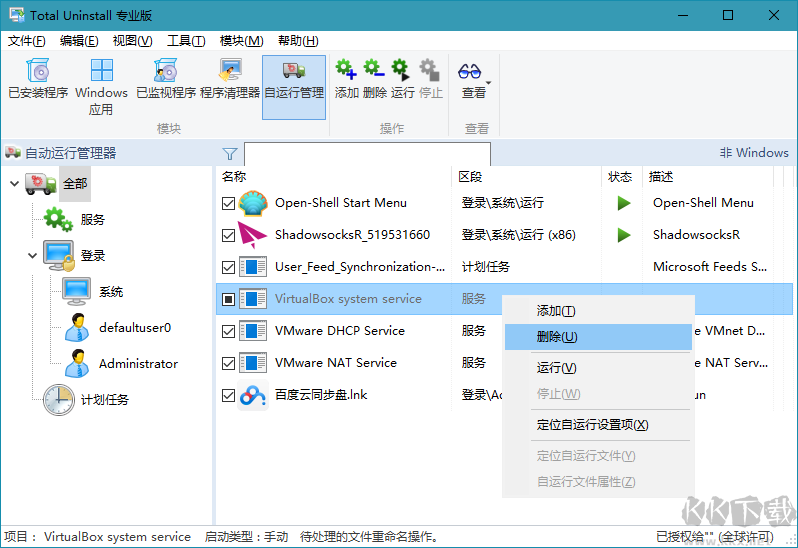Collapse the 登录 tree node
Screen dimensions: 798x548
coord(32,255)
